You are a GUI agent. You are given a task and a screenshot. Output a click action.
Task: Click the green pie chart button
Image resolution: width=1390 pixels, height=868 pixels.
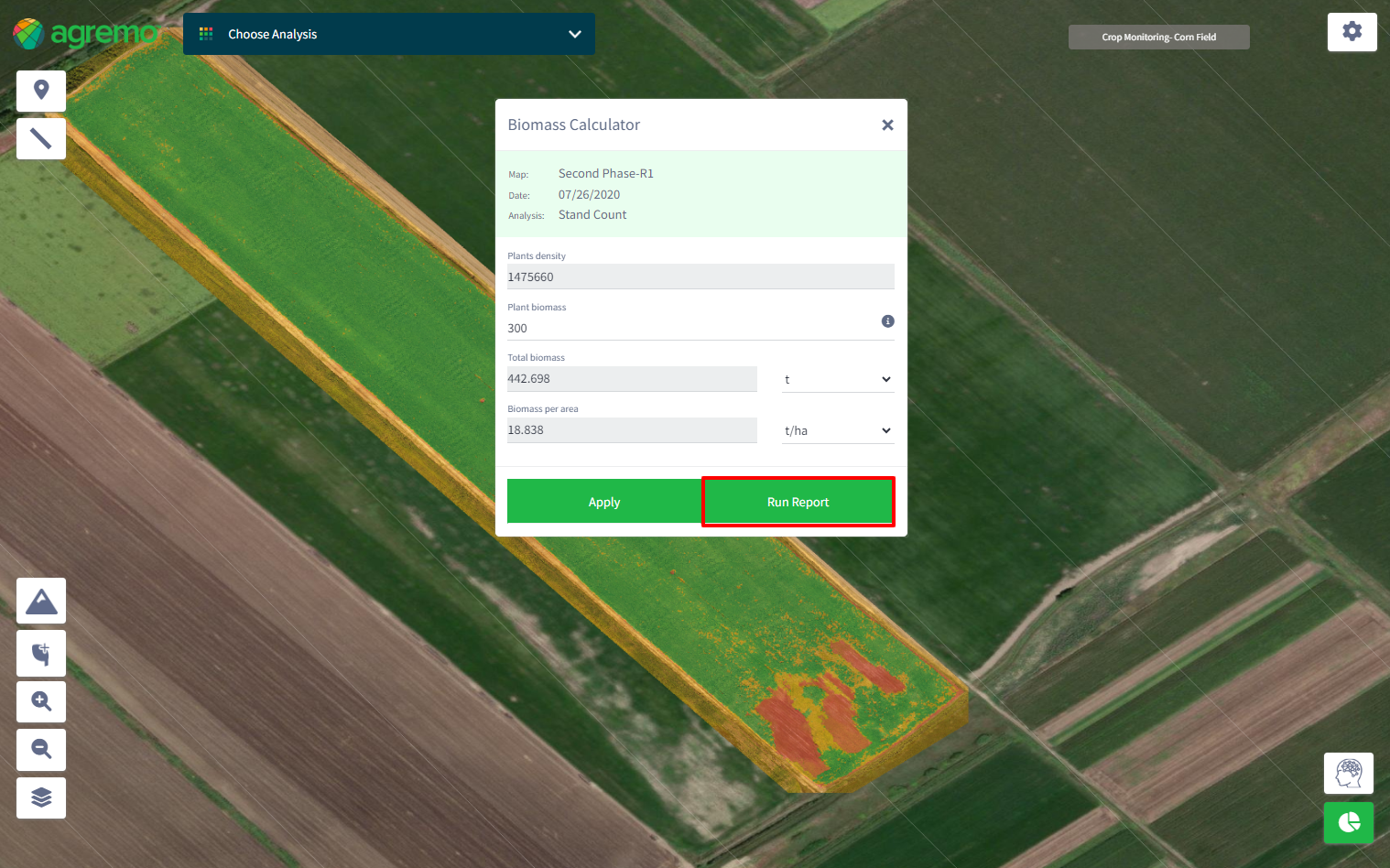pyautogui.click(x=1348, y=822)
